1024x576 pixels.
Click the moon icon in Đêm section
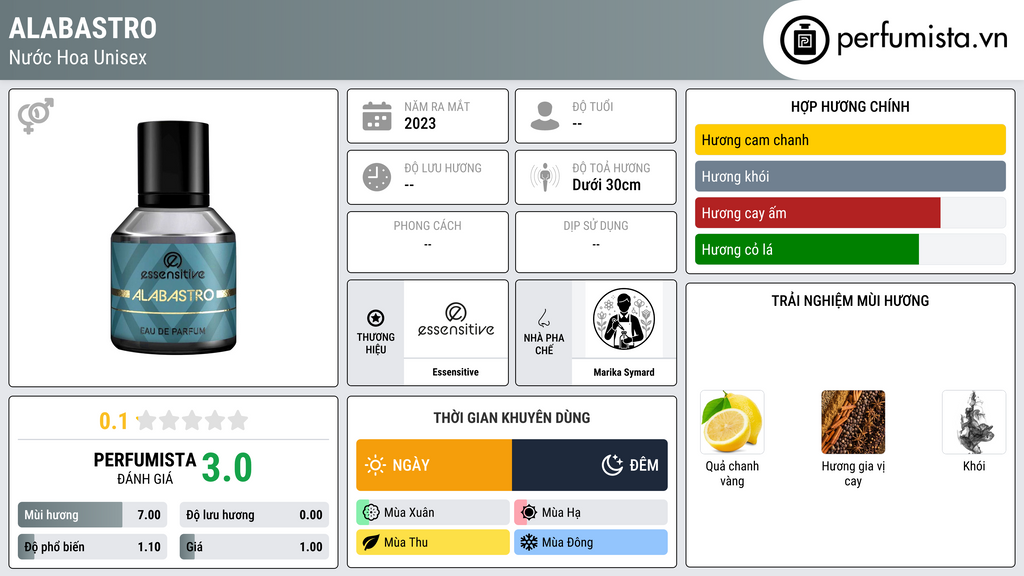tap(612, 465)
